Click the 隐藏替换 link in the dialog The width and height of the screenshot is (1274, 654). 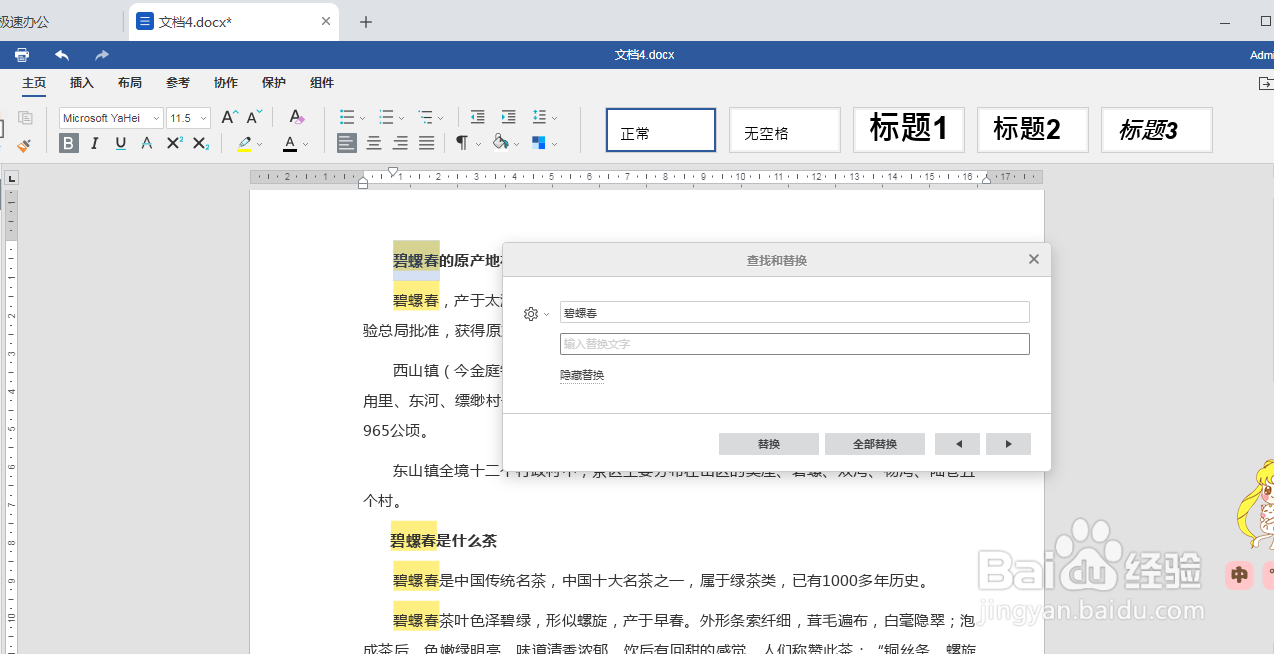[x=582, y=375]
